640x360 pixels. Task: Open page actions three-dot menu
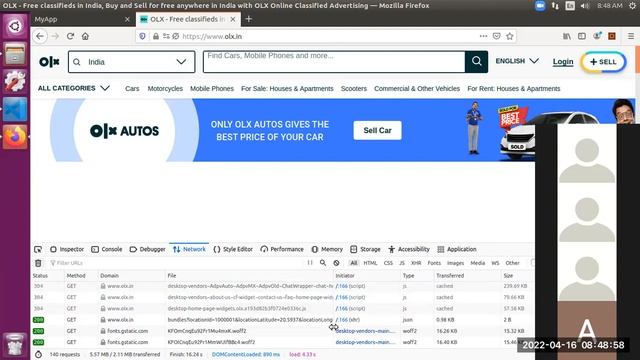pos(483,36)
